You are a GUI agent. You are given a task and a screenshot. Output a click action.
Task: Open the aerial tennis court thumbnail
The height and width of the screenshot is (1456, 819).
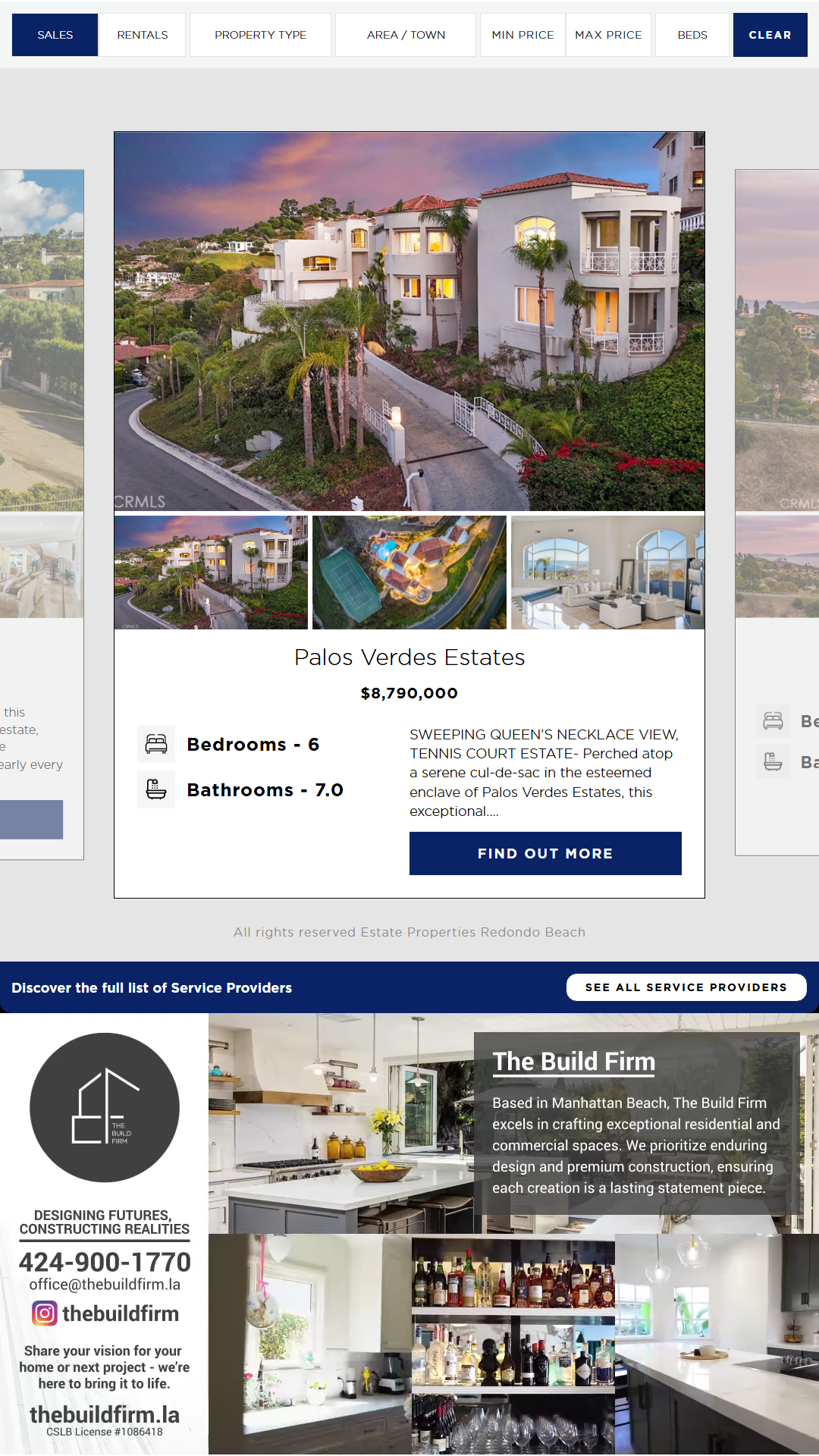click(409, 573)
